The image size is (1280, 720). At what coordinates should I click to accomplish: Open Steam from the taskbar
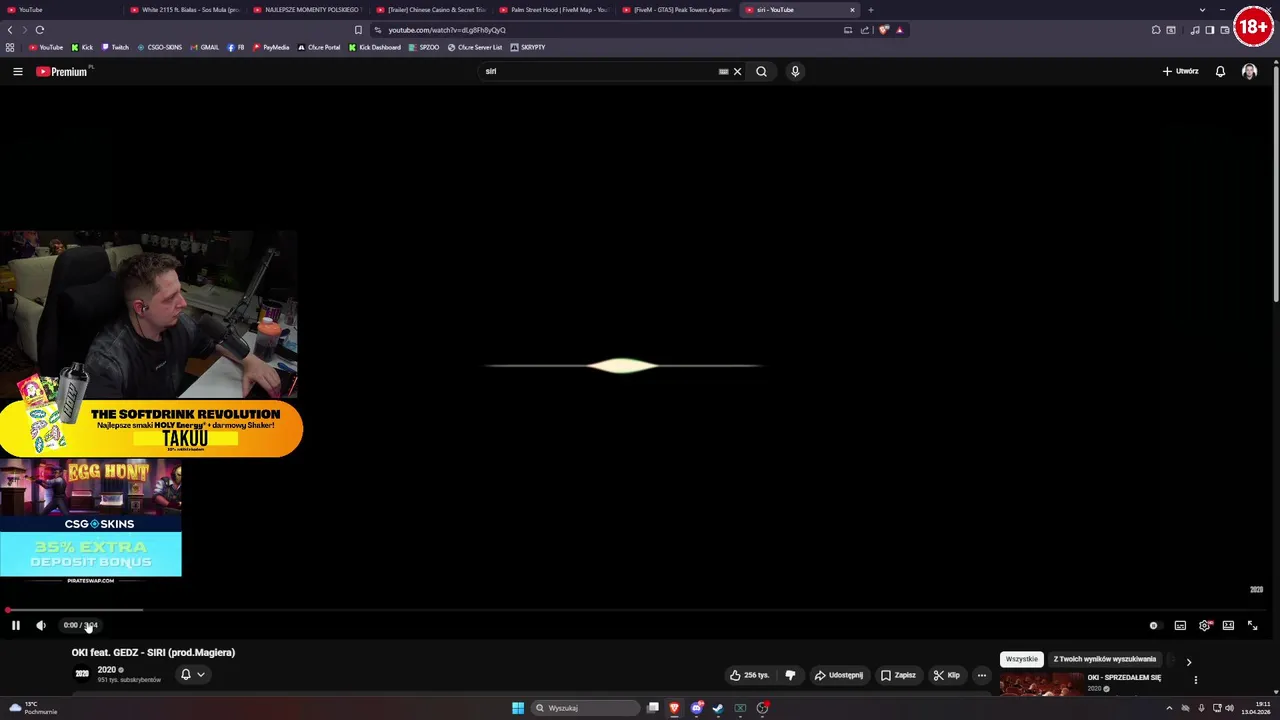718,708
